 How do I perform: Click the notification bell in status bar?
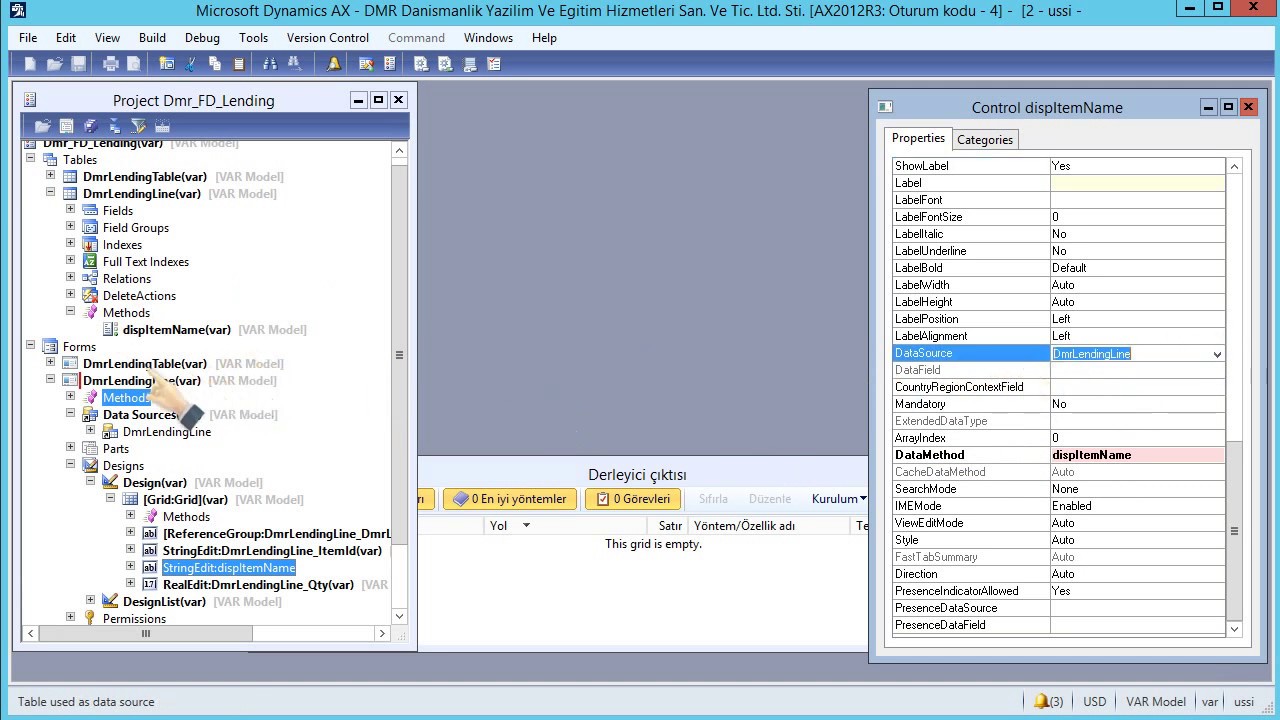click(1041, 701)
